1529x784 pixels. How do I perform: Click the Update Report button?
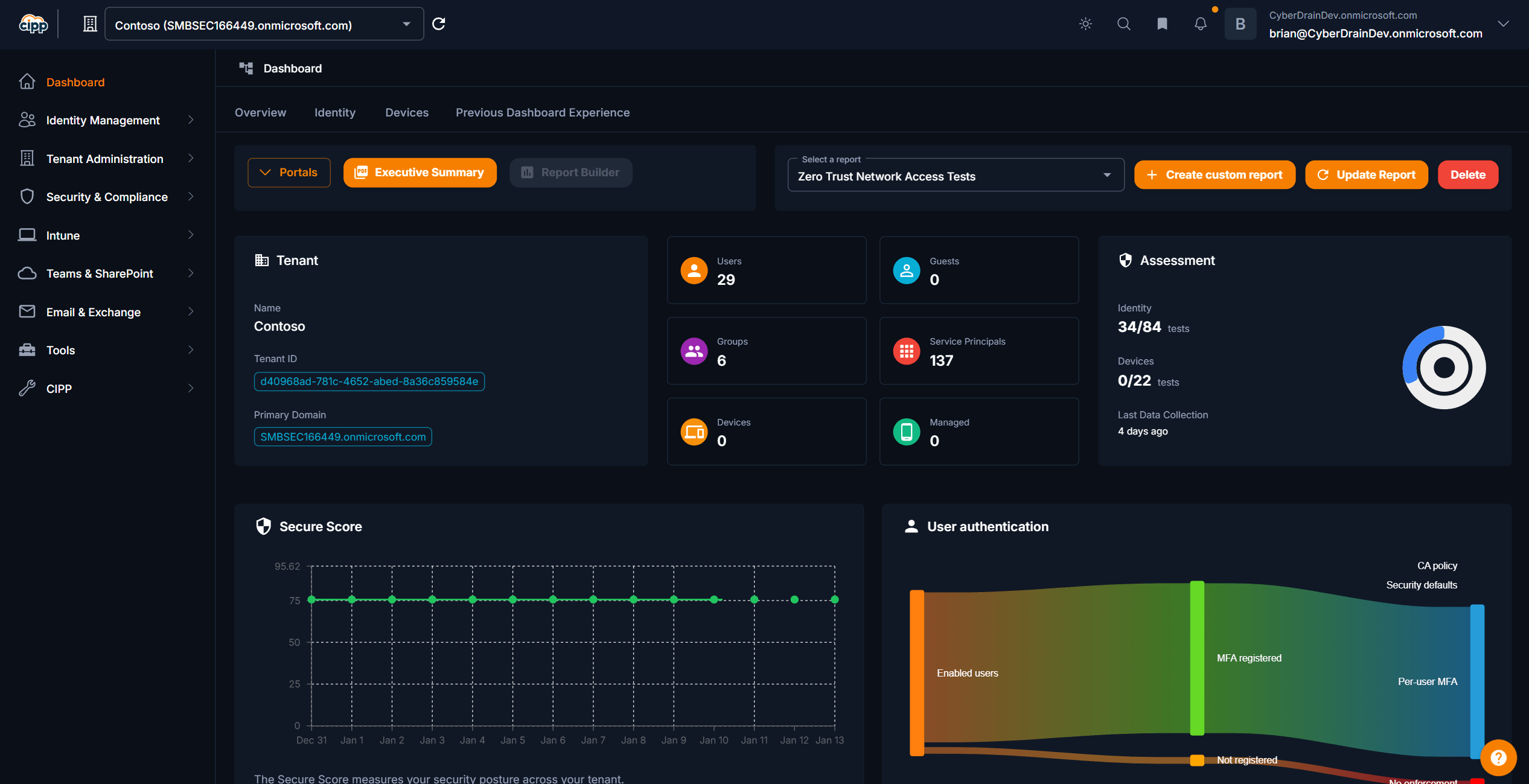coord(1367,175)
